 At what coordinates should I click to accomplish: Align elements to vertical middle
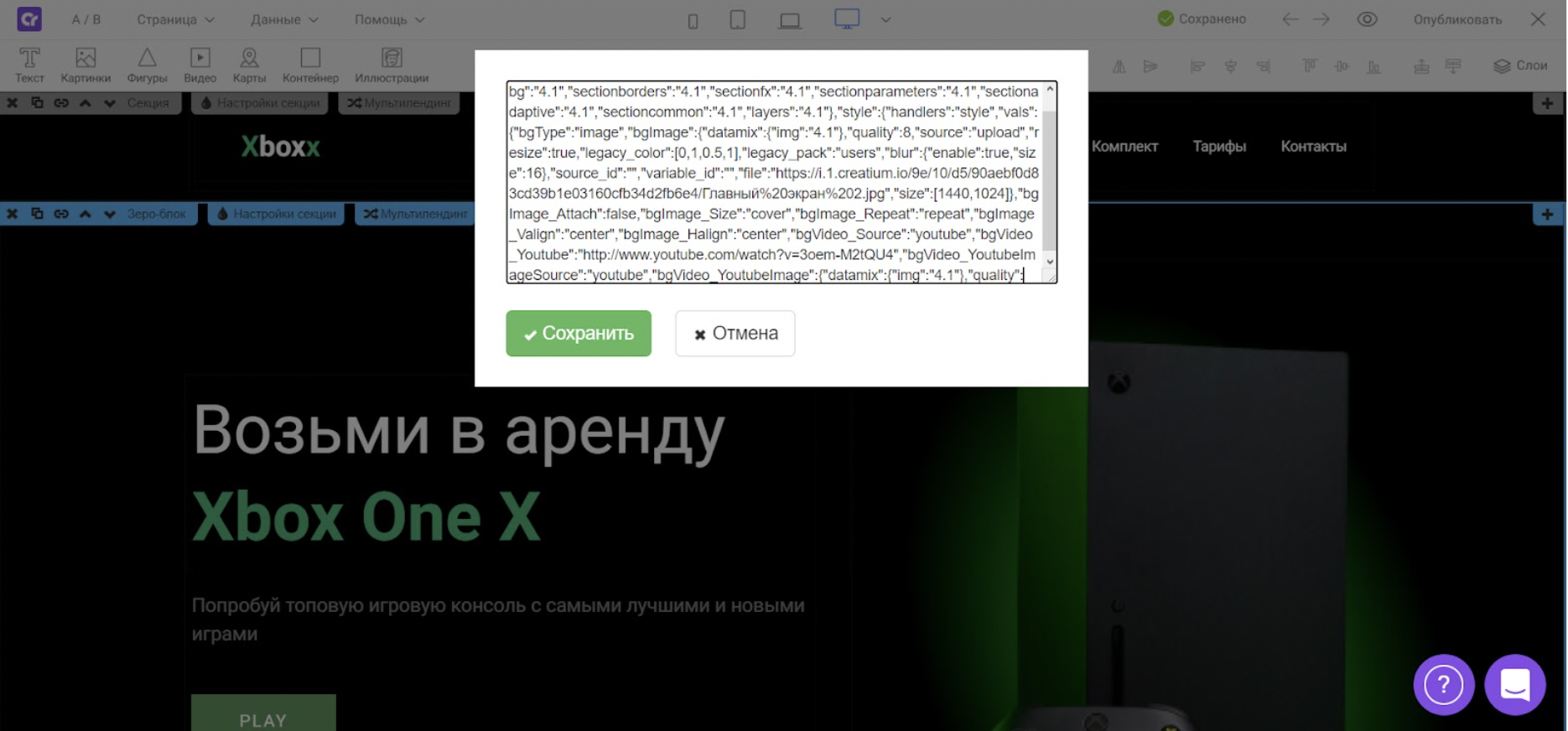[1342, 66]
